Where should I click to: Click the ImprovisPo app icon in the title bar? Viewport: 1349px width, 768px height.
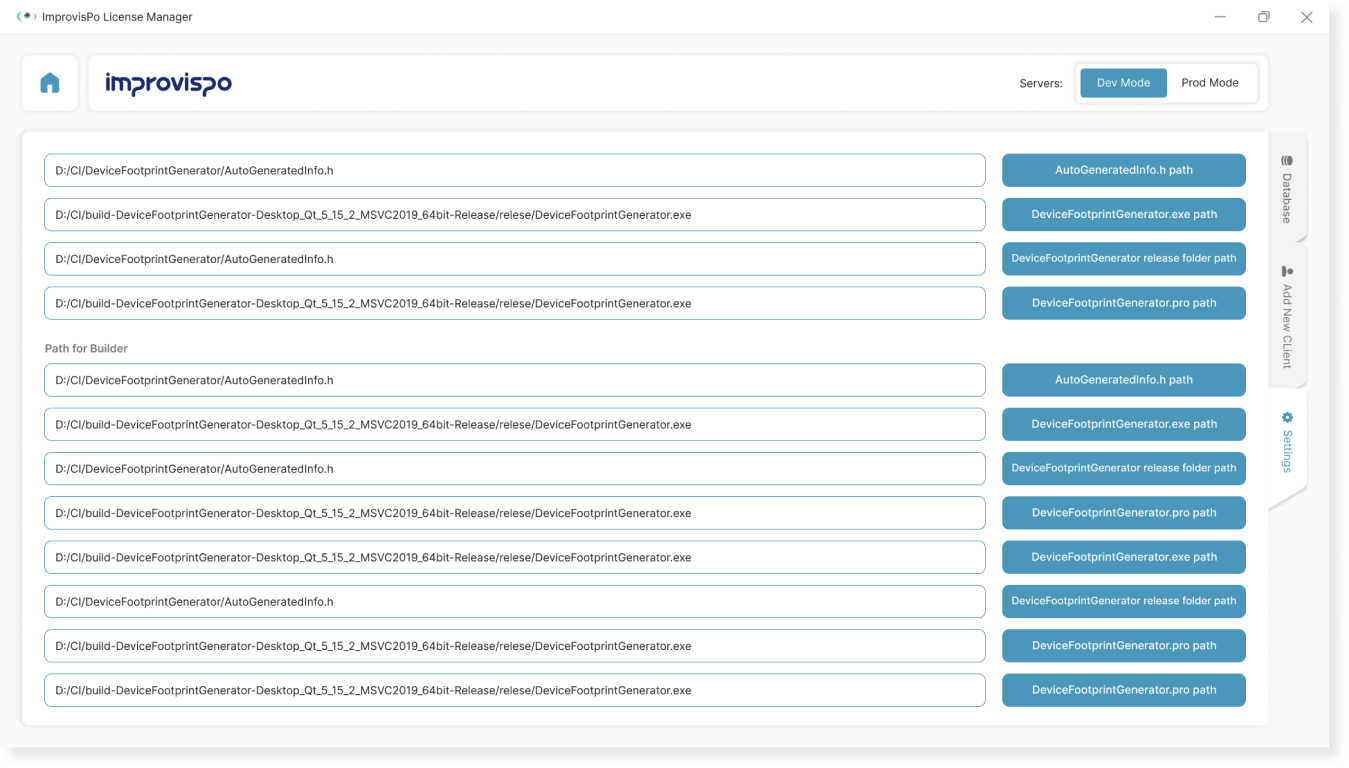pyautogui.click(x=26, y=17)
